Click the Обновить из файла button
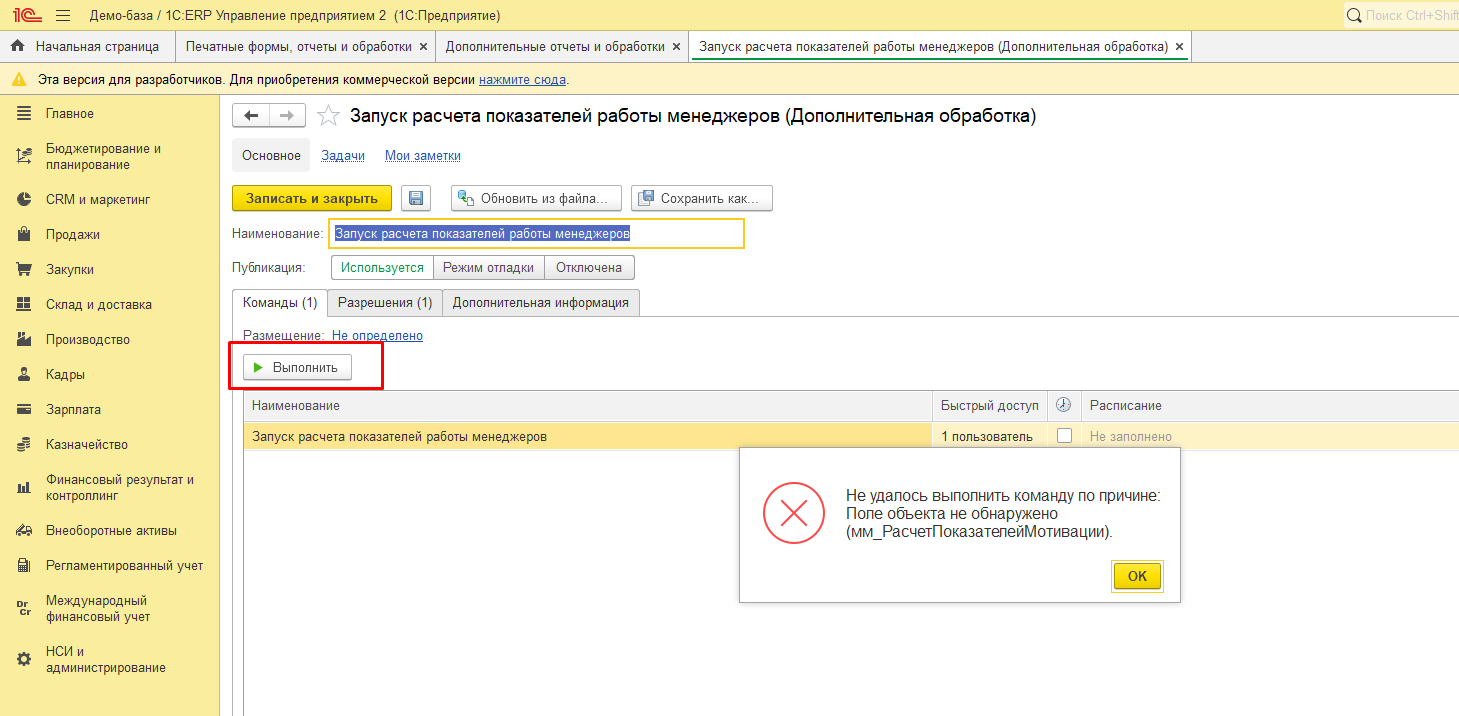1459x716 pixels. [536, 198]
